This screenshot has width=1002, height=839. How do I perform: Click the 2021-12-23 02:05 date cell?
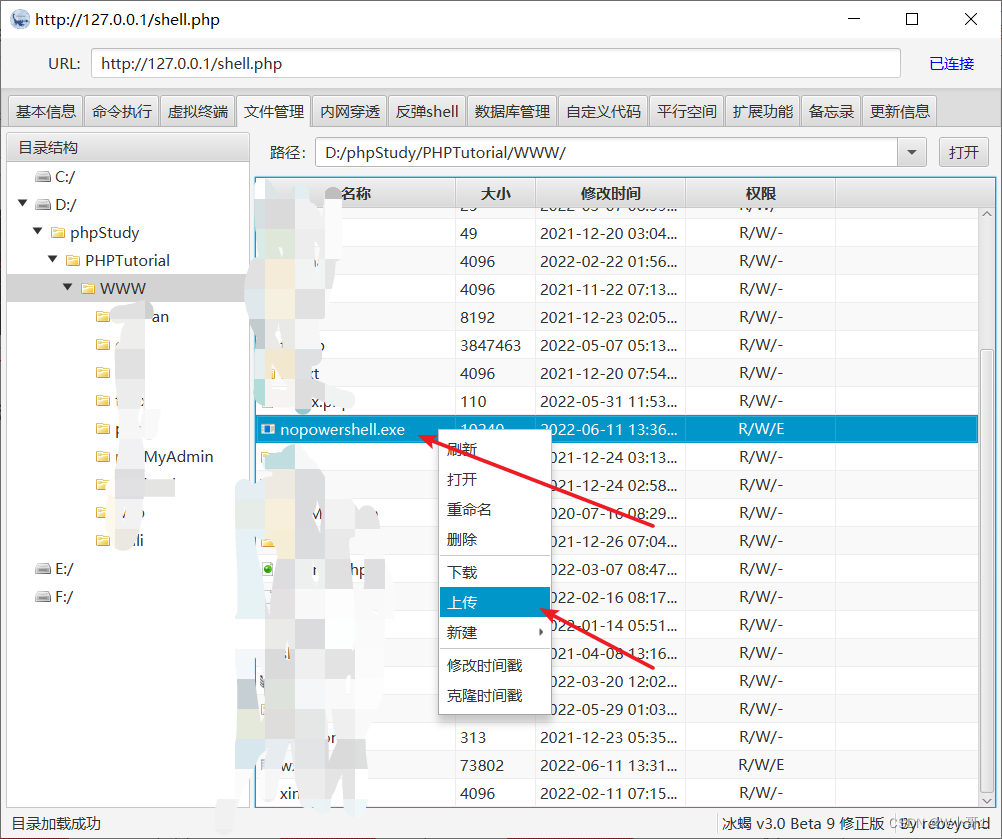(x=608, y=318)
